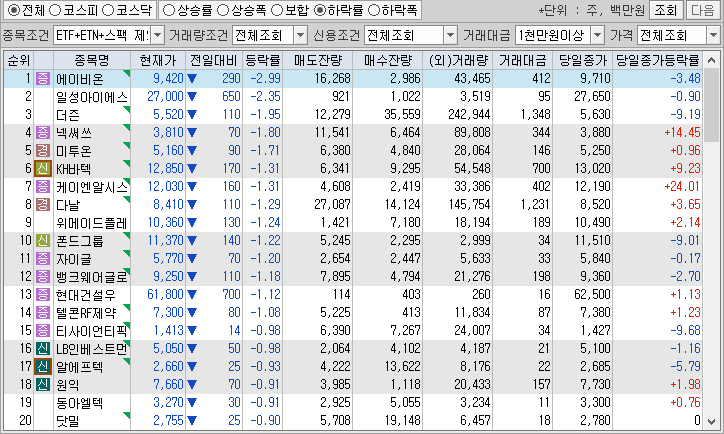724x434 pixels.
Task: Click the 당일종가 column header
Action: (x=583, y=60)
